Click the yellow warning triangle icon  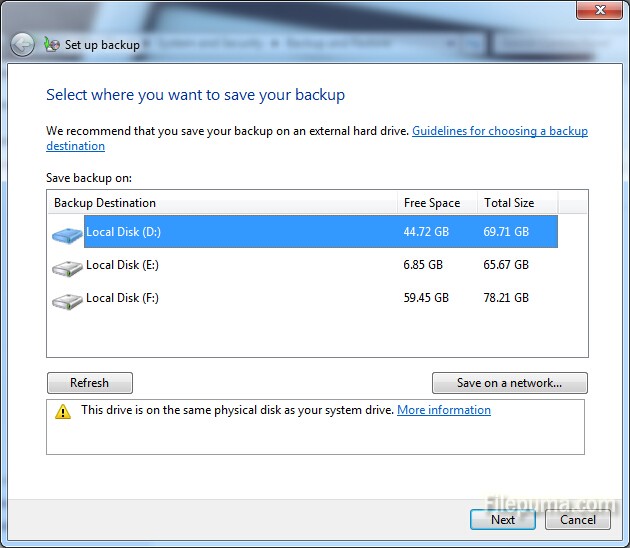63,412
